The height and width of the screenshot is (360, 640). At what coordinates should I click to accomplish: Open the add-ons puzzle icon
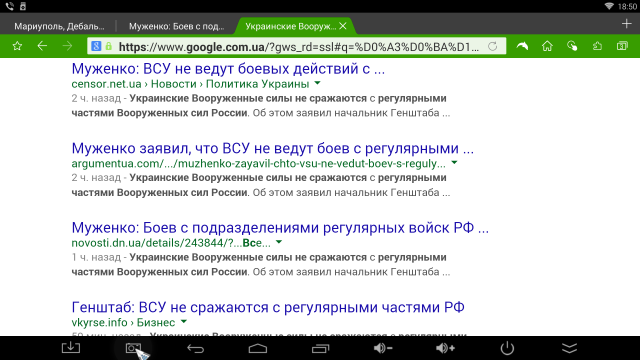(597, 46)
